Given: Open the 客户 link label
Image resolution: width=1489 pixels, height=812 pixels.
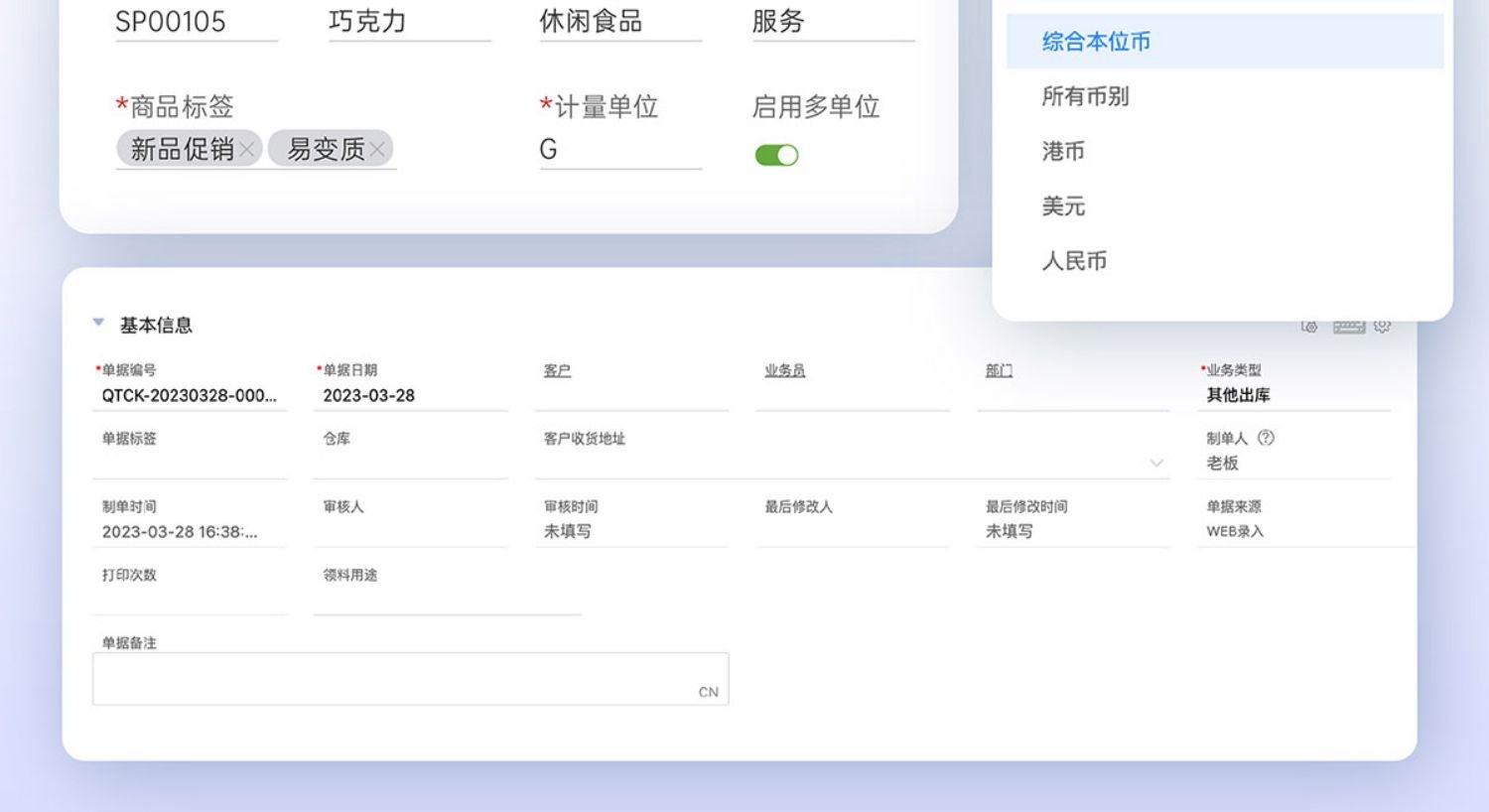Looking at the screenshot, I should point(557,370).
